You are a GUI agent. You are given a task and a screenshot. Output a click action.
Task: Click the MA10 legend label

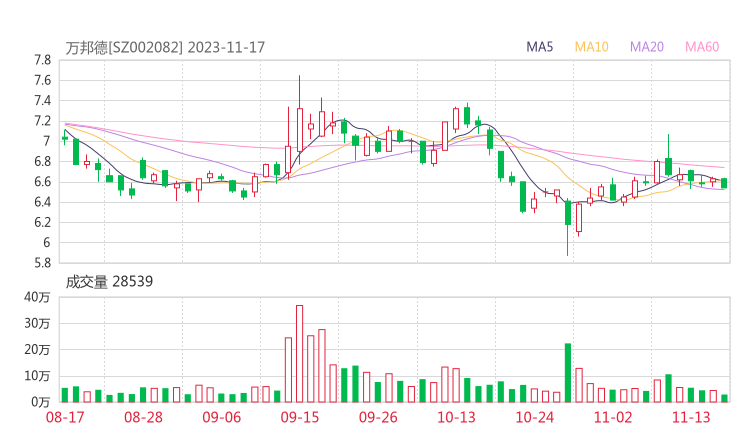(591, 47)
